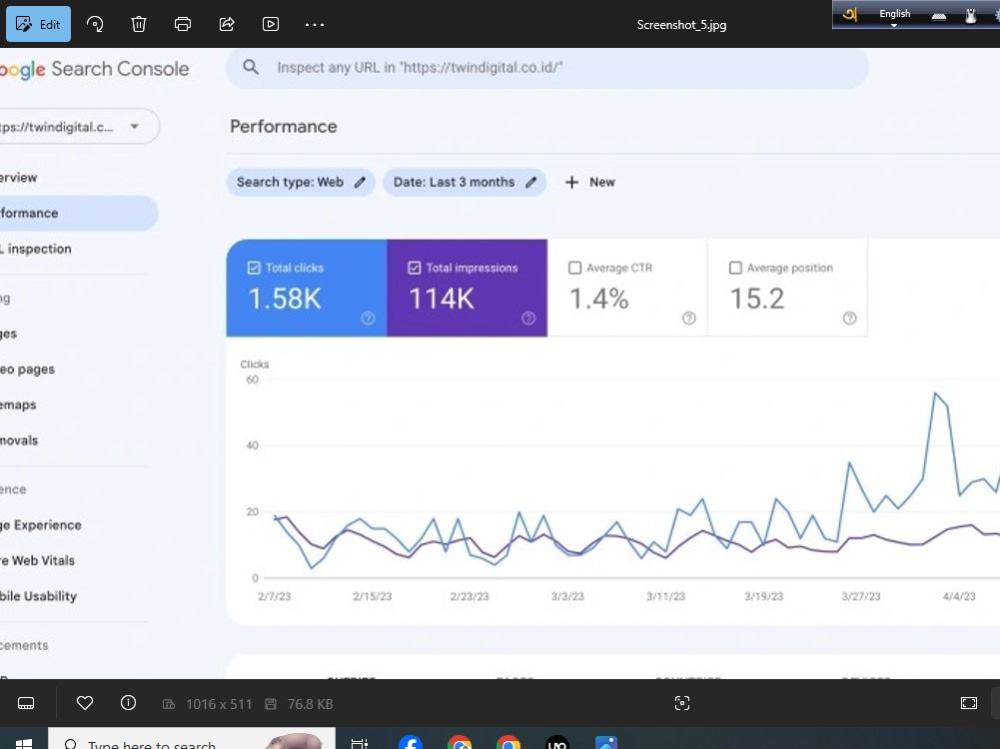This screenshot has width=1000, height=749.
Task: Share the screenshot via the share icon
Action: 226,24
